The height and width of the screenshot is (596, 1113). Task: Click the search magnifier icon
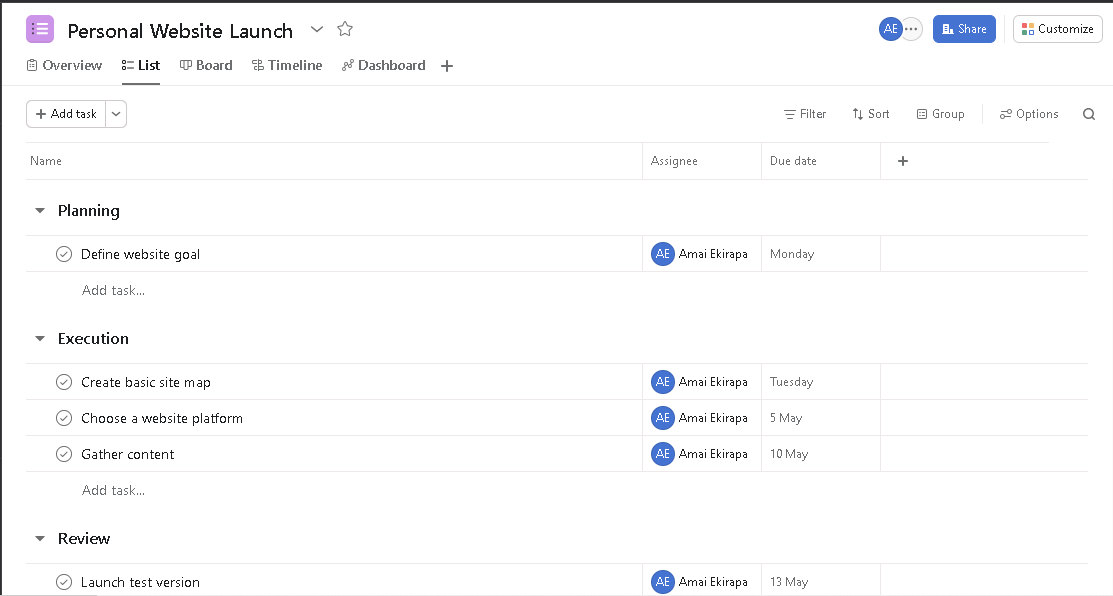(x=1089, y=114)
